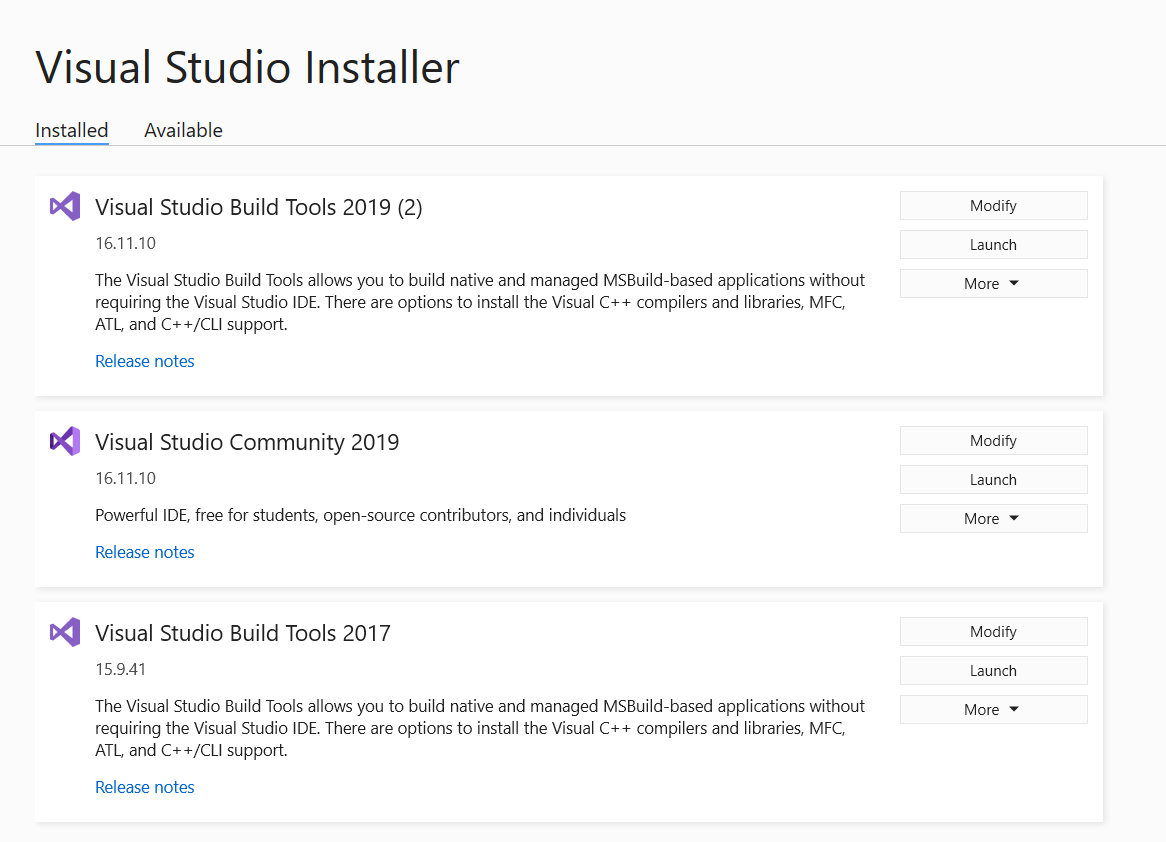Expand More menu for Build Tools 2017
Viewport: 1166px width, 842px height.
point(993,710)
